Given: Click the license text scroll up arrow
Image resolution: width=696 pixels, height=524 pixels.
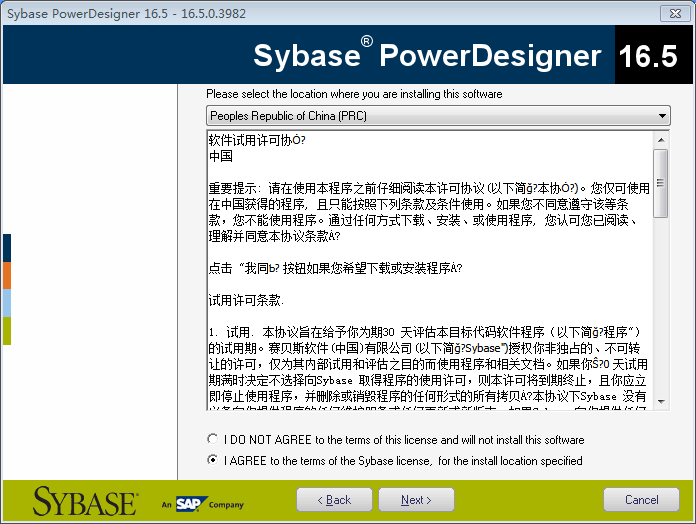Looking at the screenshot, I should tap(661, 140).
